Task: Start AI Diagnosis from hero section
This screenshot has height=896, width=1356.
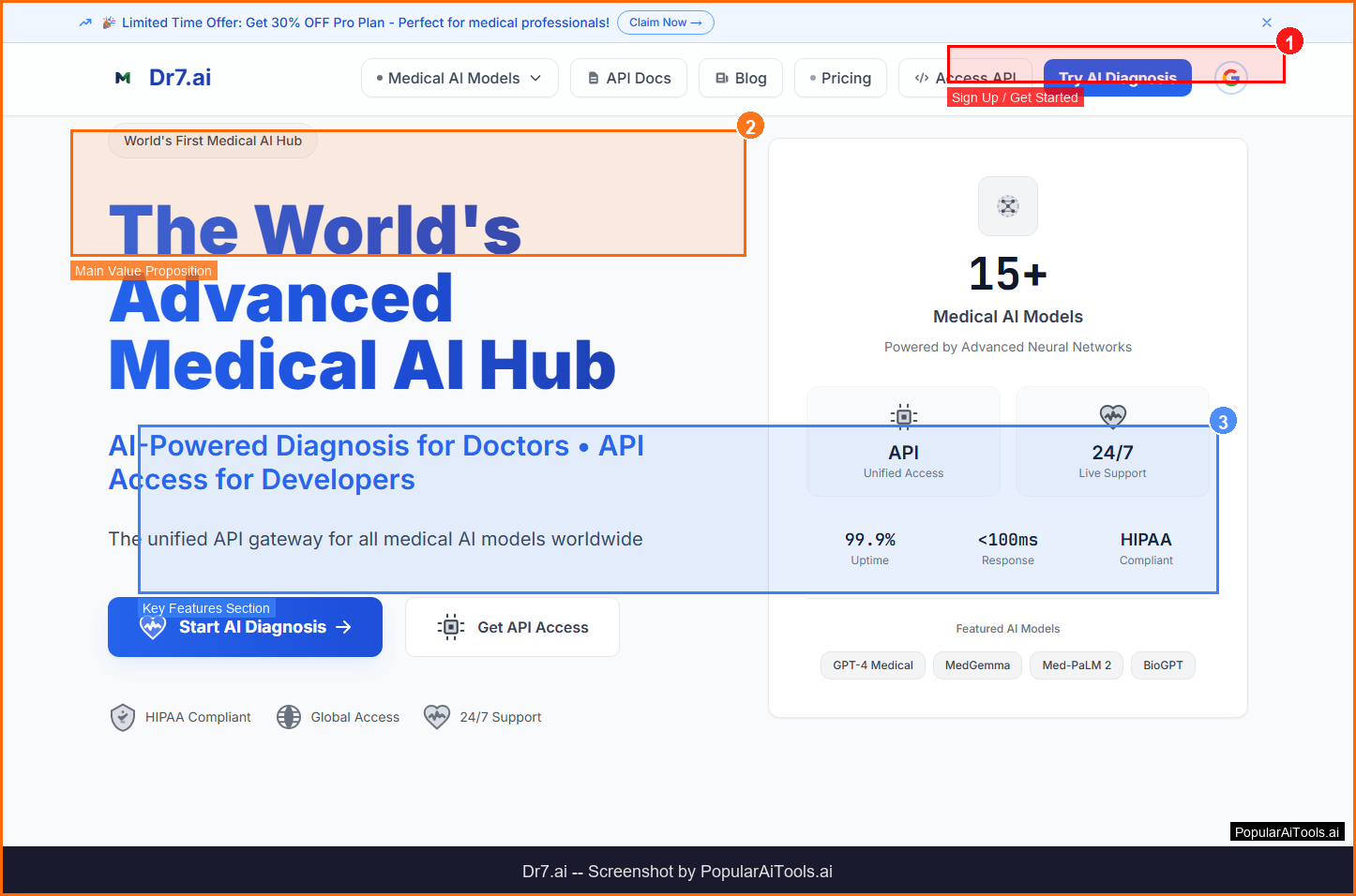Action: (245, 627)
